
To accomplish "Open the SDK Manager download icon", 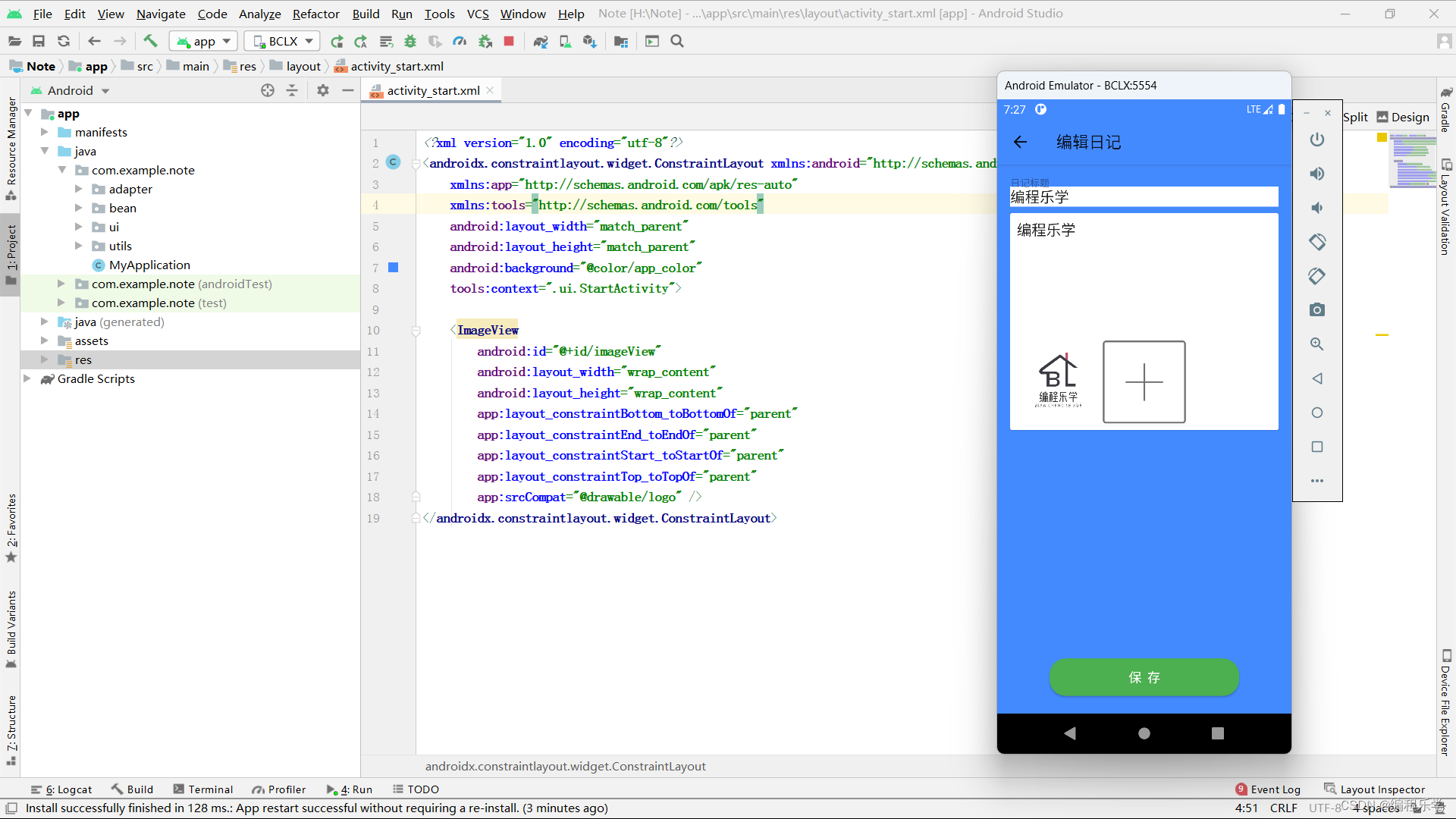I will 590,41.
